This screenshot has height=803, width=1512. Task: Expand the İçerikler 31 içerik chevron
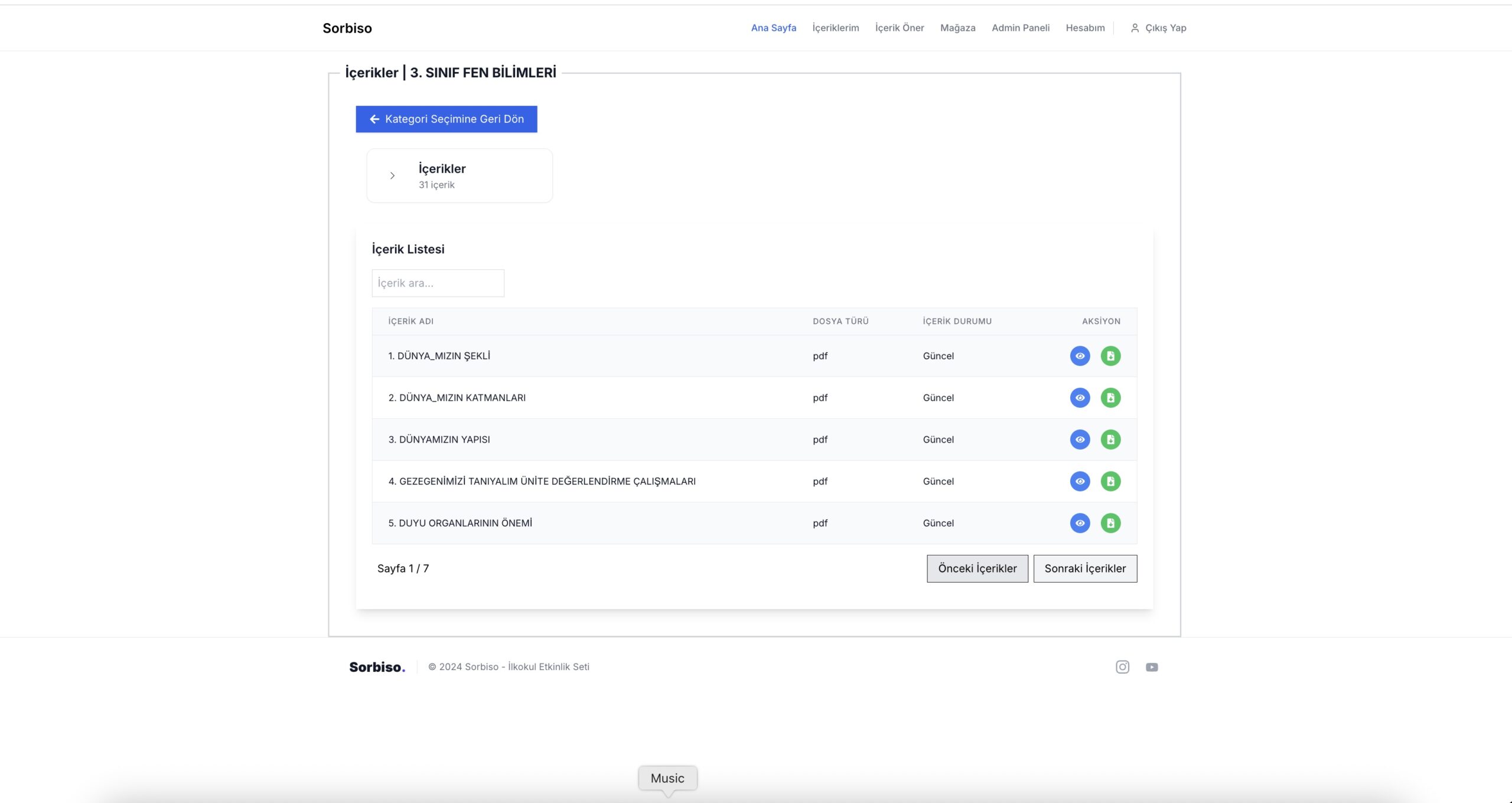pyautogui.click(x=392, y=175)
